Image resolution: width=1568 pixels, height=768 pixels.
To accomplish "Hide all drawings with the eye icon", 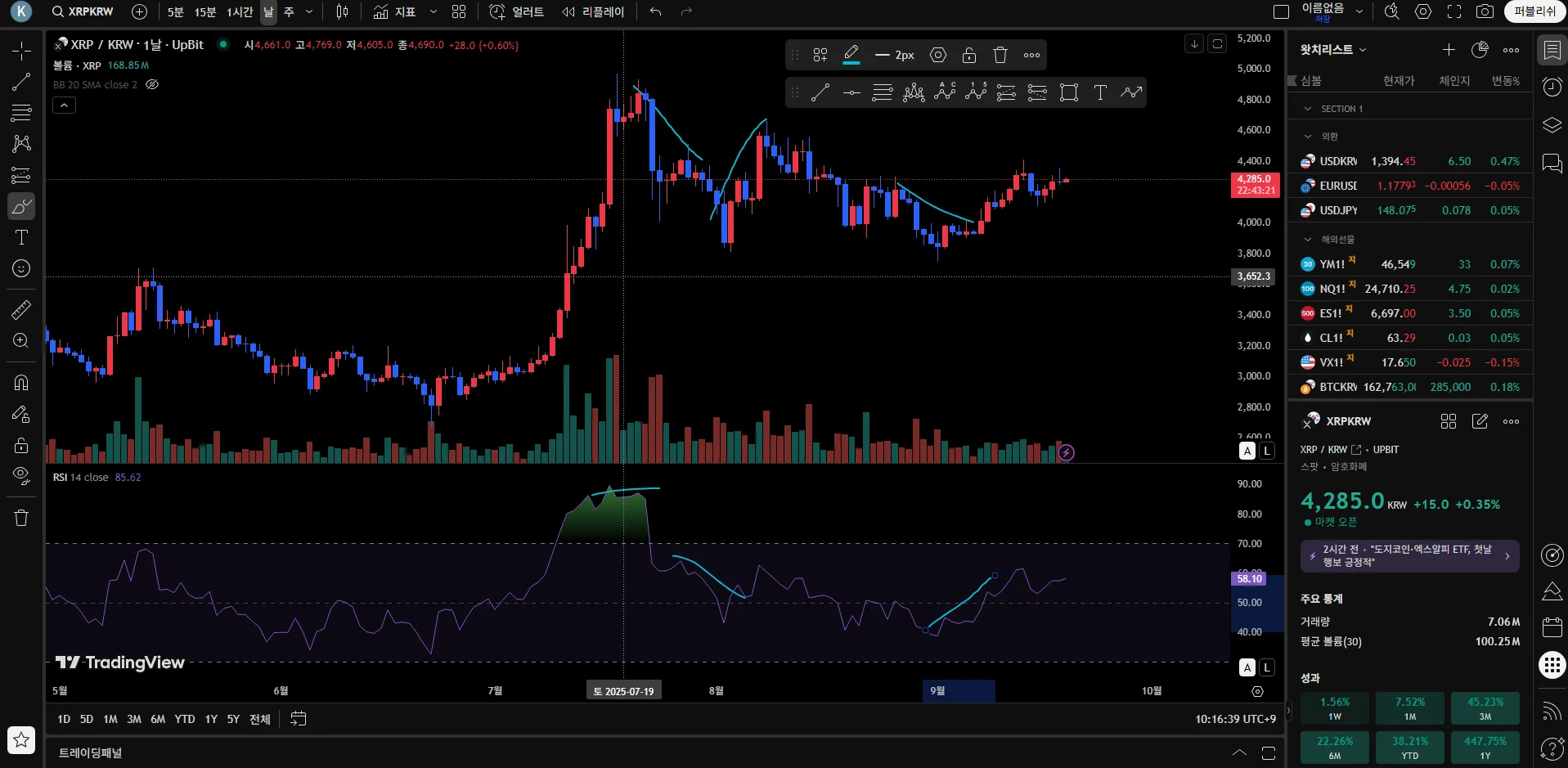I will coord(21,476).
